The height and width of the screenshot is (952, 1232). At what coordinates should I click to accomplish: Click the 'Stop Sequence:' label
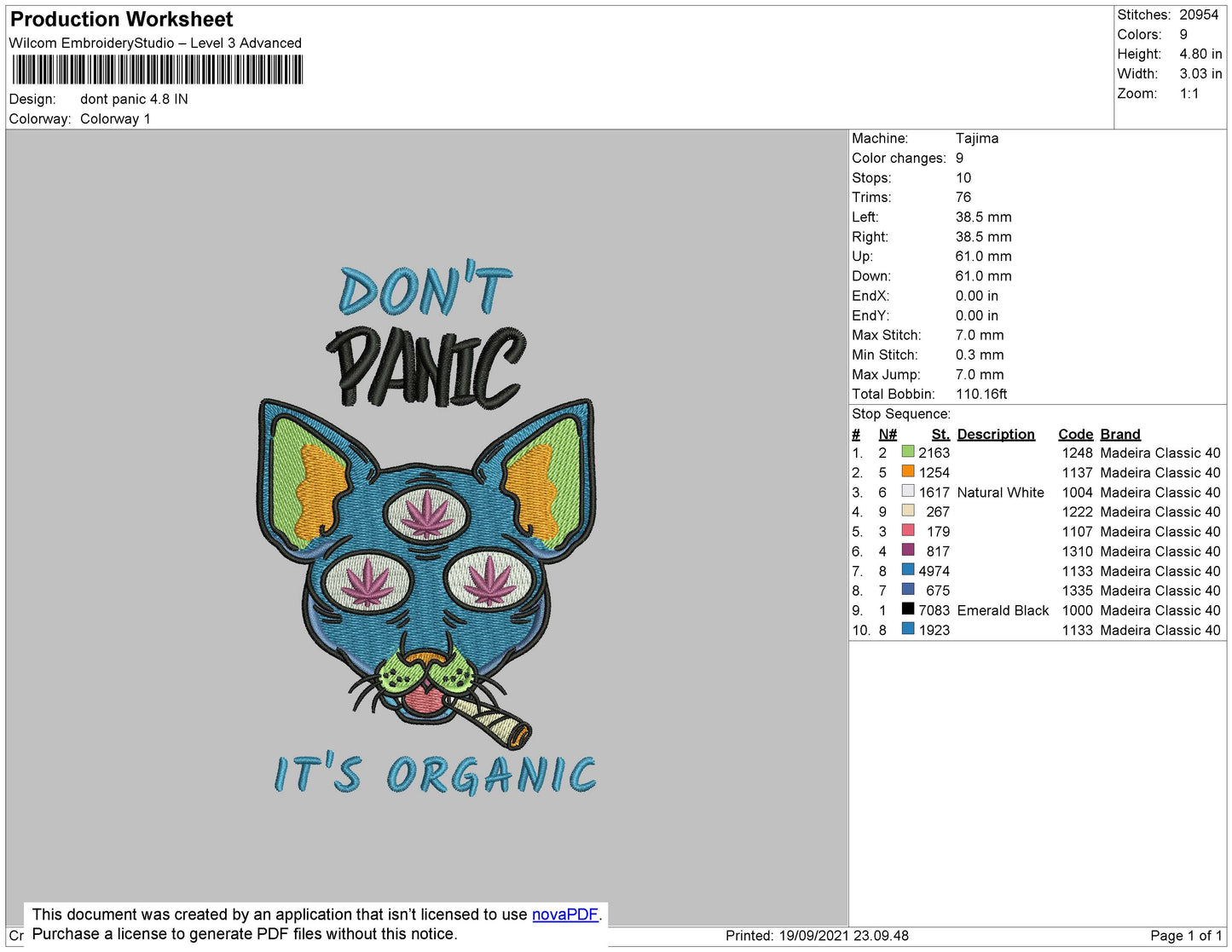[901, 413]
